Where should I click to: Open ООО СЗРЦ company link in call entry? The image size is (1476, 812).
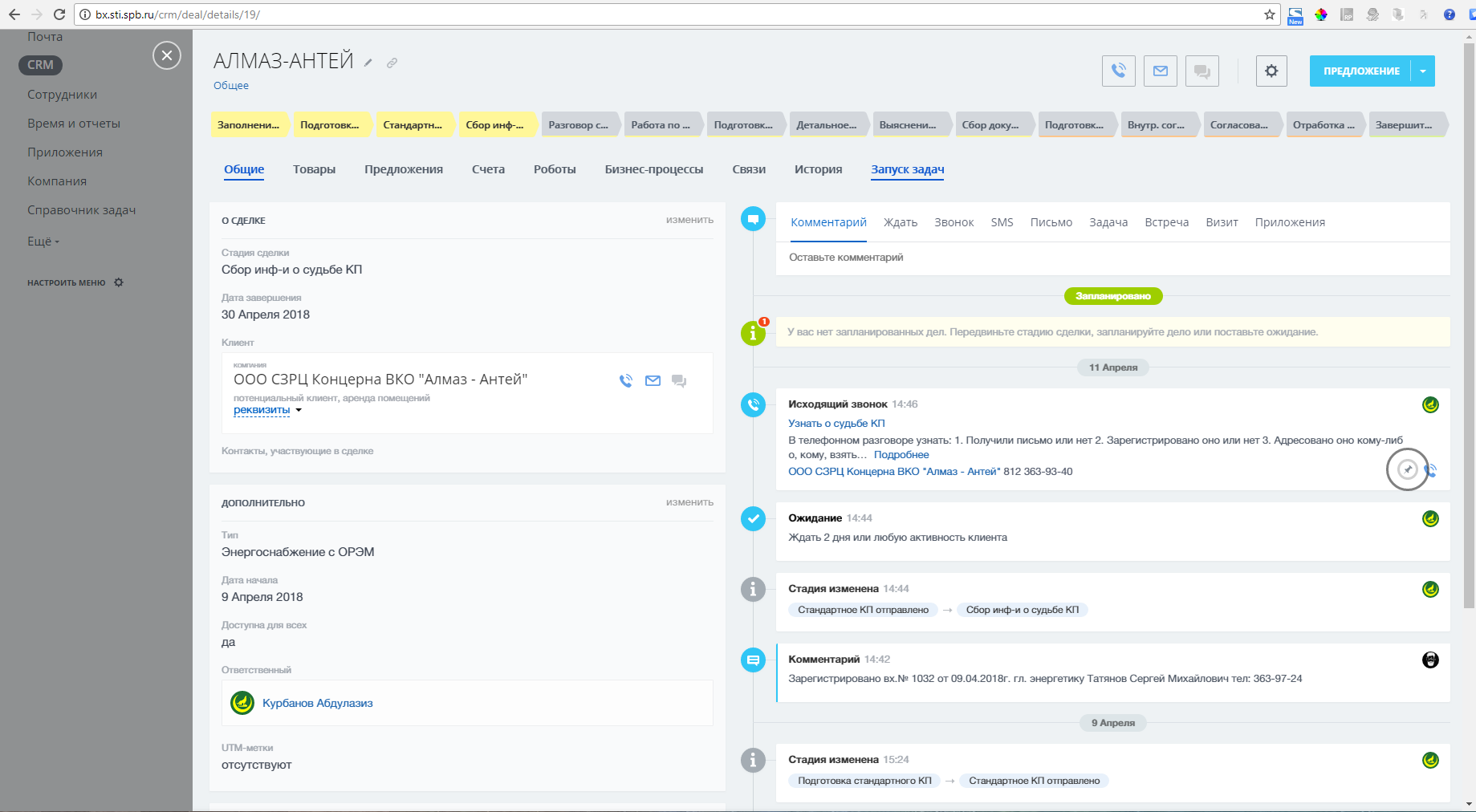click(894, 472)
